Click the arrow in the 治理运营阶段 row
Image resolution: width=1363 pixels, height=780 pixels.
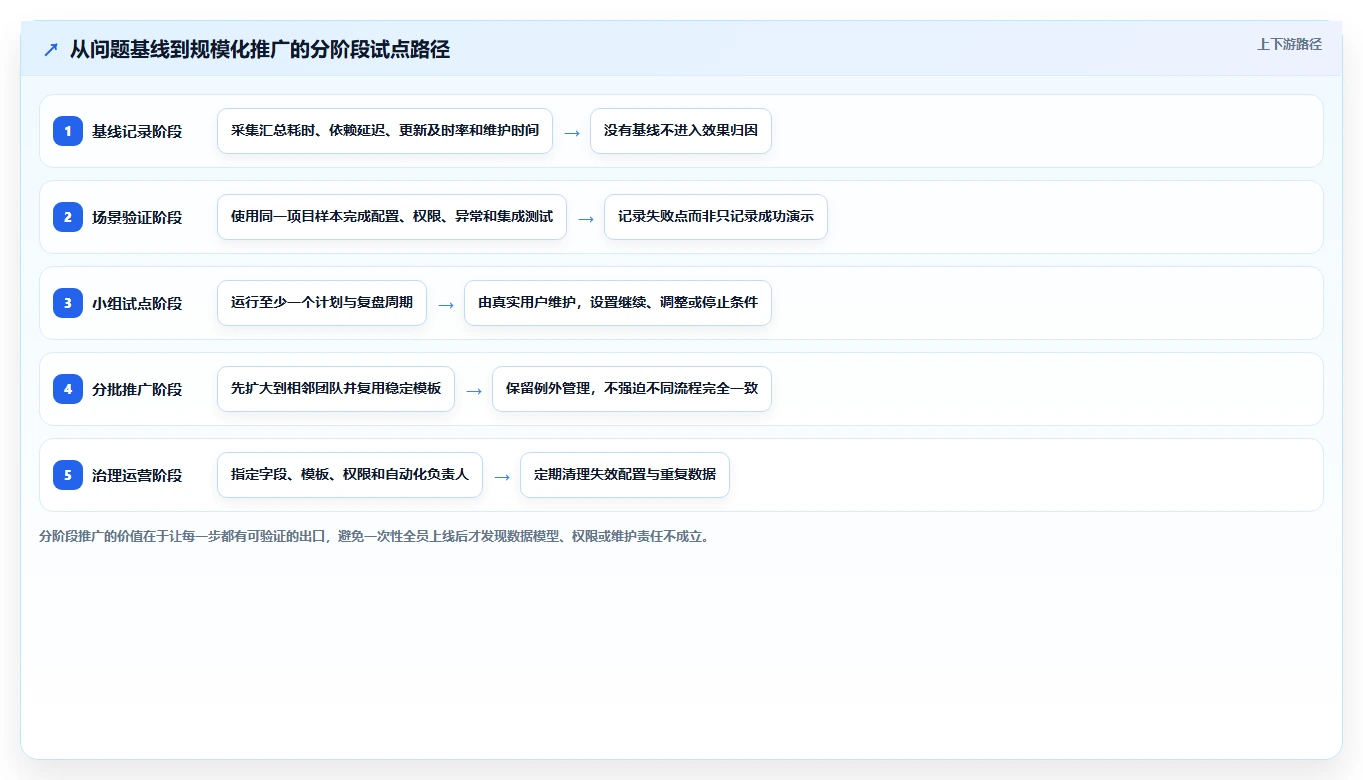[x=502, y=476]
